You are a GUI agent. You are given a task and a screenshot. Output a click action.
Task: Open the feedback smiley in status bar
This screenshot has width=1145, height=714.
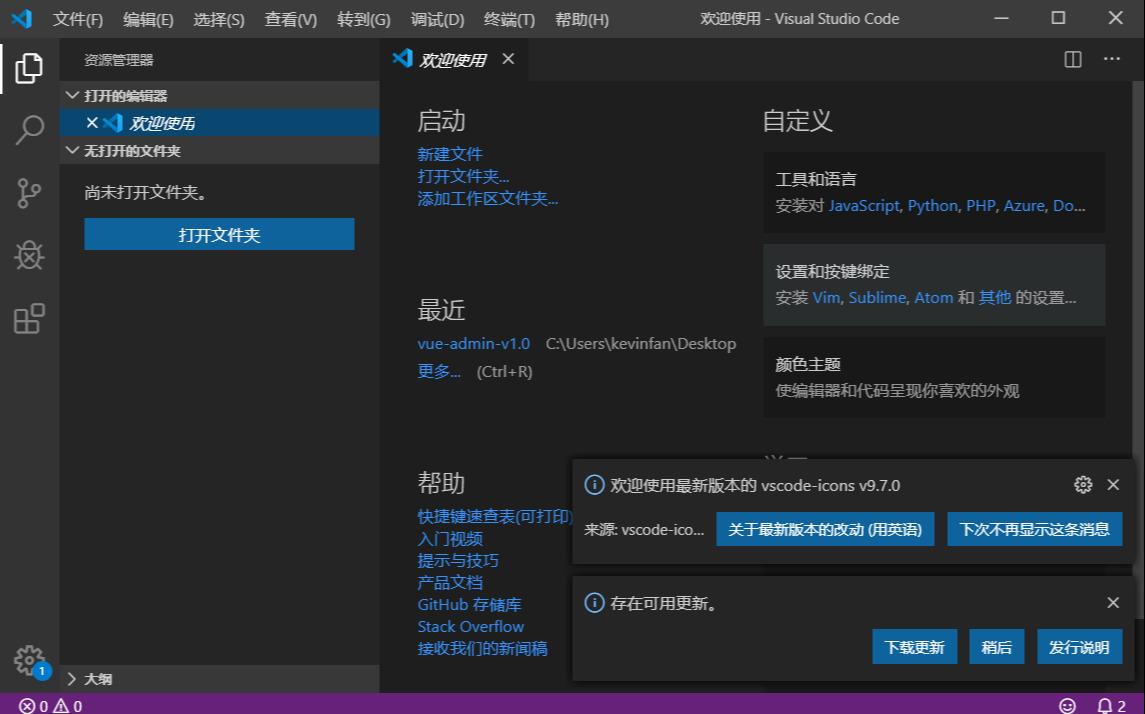click(1068, 706)
